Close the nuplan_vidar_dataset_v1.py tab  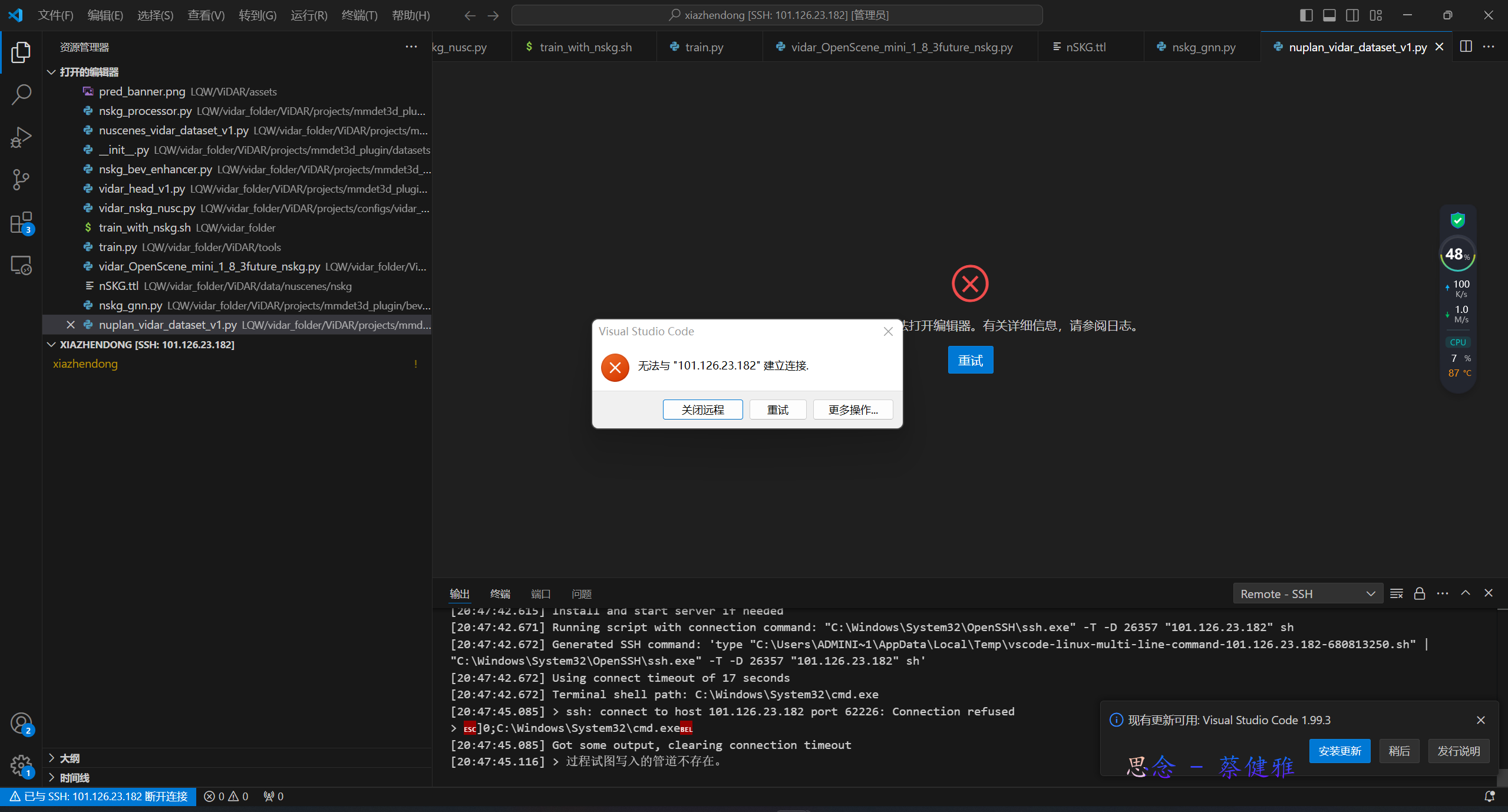tap(1439, 47)
